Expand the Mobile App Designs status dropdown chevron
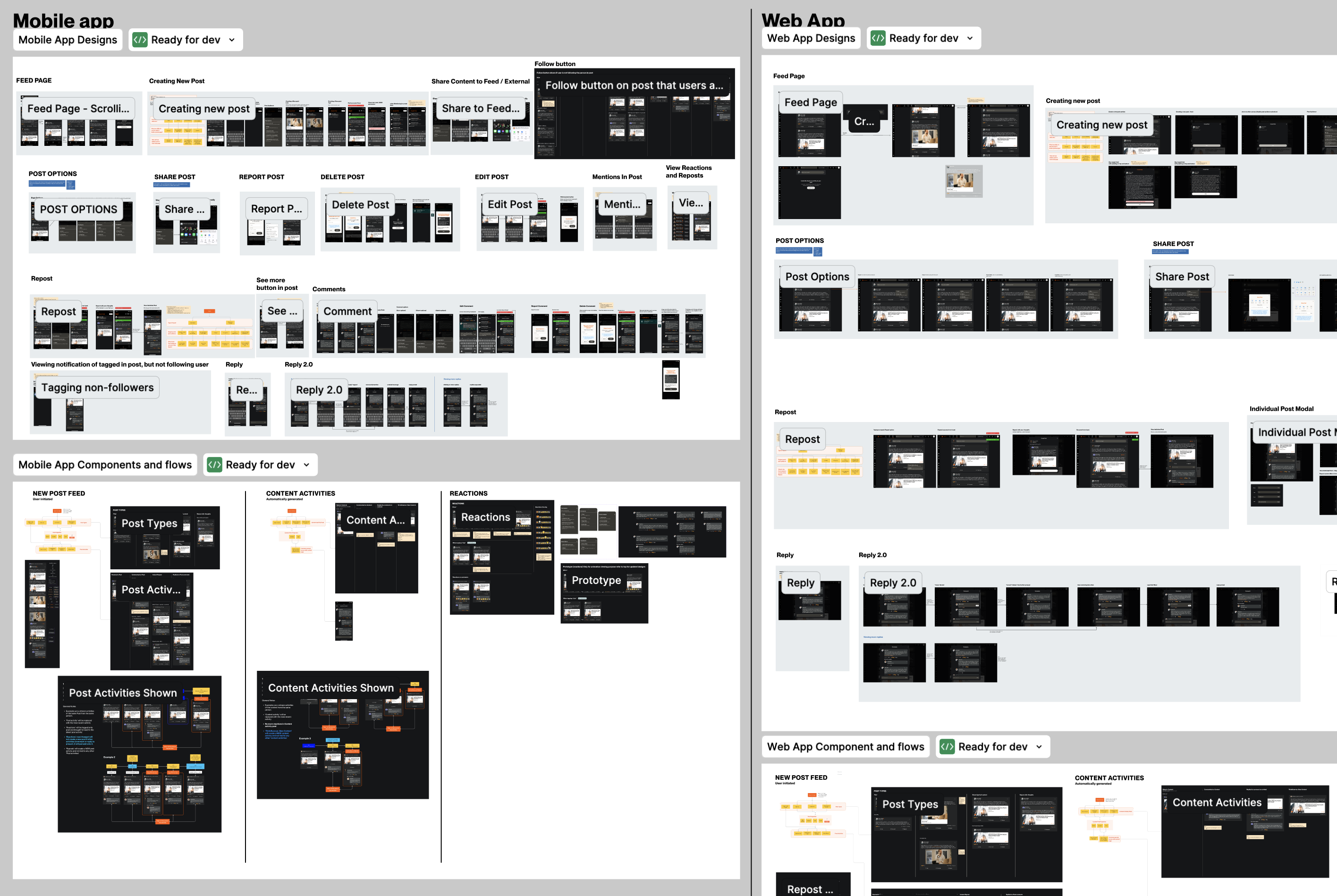Viewport: 1337px width, 896px height. coord(232,40)
